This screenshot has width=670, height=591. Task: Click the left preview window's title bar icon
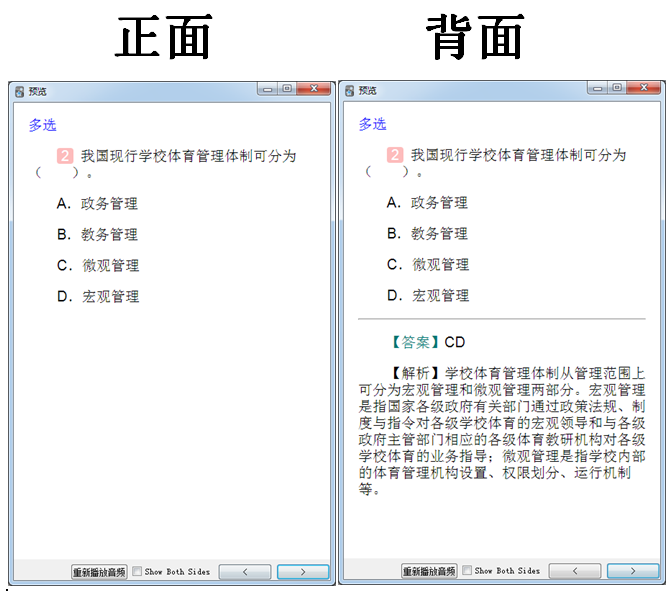click(19, 91)
